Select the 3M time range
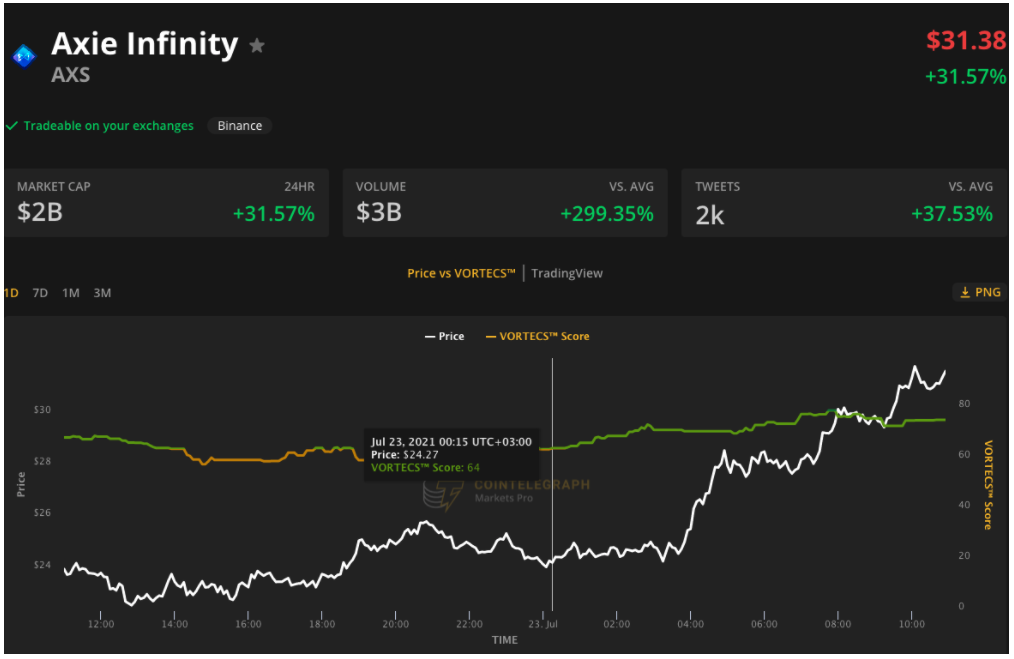Viewport: 1014px width, 659px height. (x=102, y=293)
